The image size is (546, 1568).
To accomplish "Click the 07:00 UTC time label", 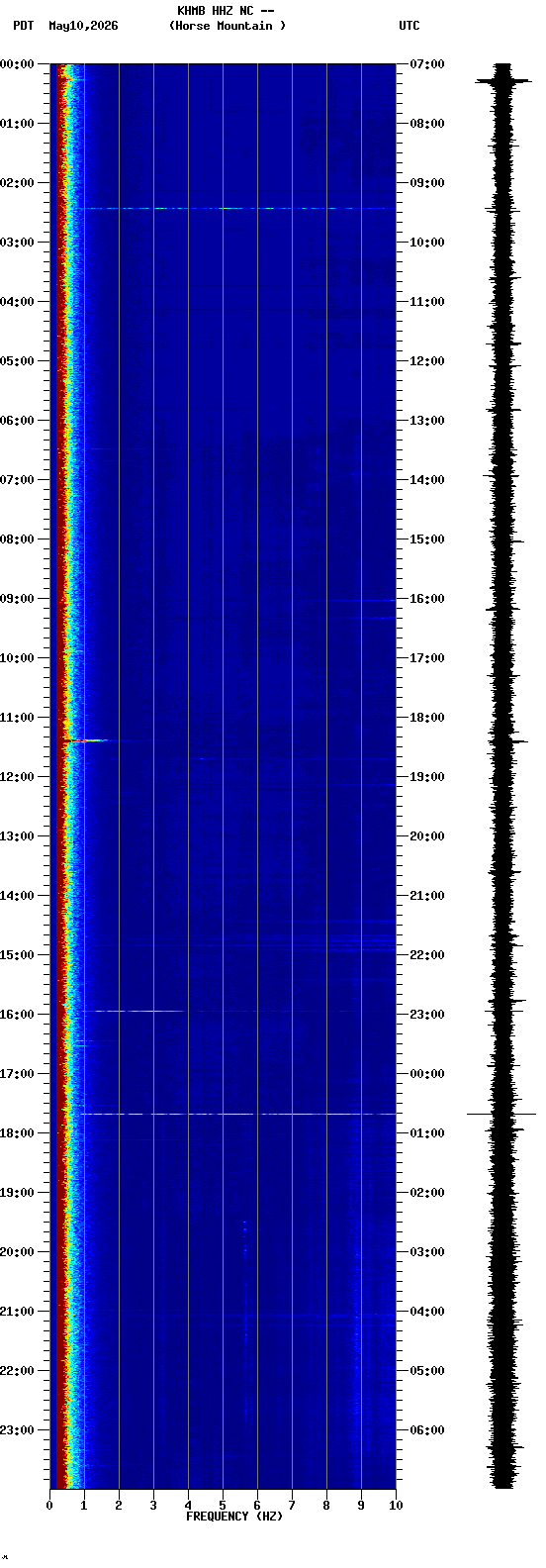I will pyautogui.click(x=427, y=64).
